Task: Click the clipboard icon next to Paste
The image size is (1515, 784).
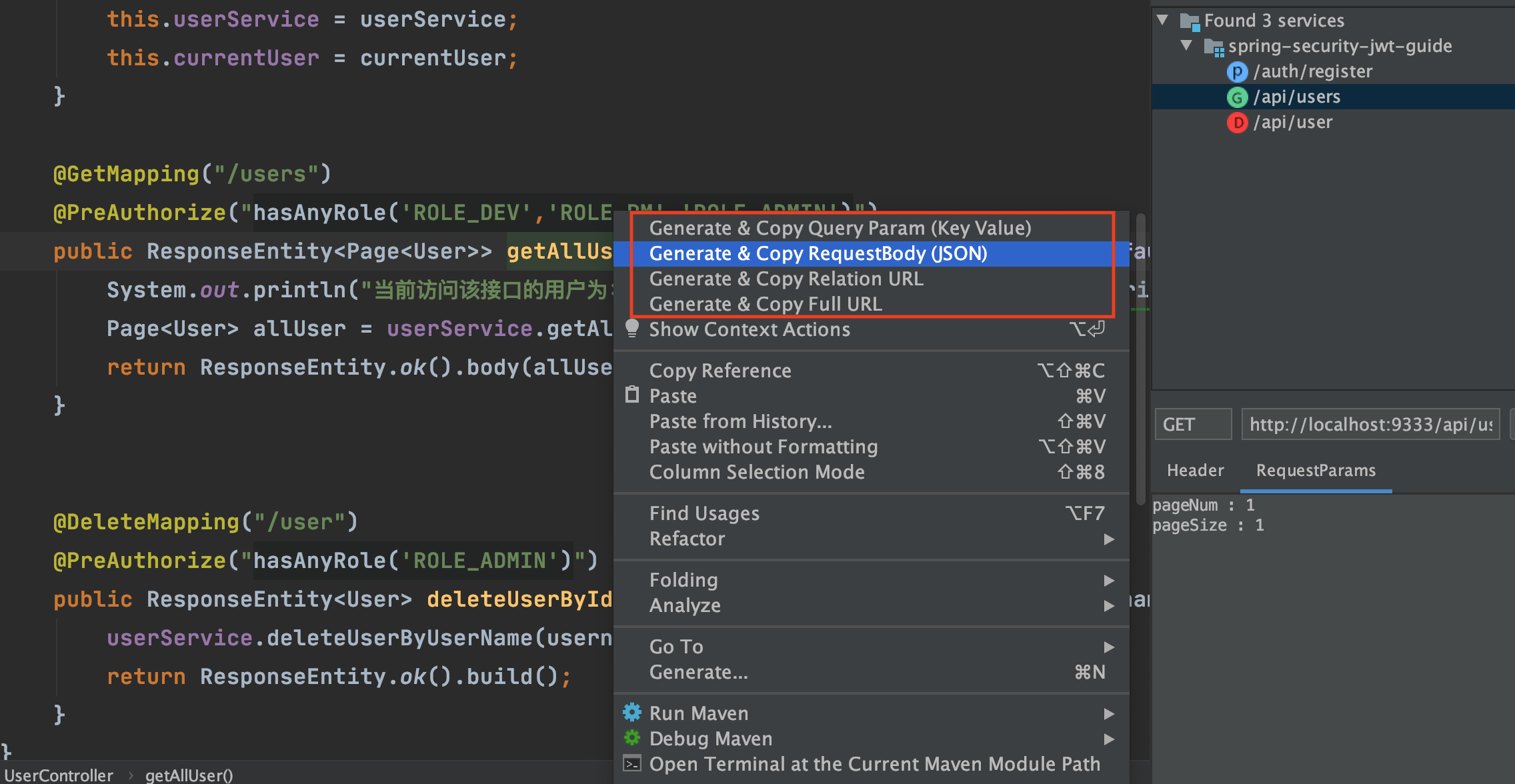Action: point(632,395)
